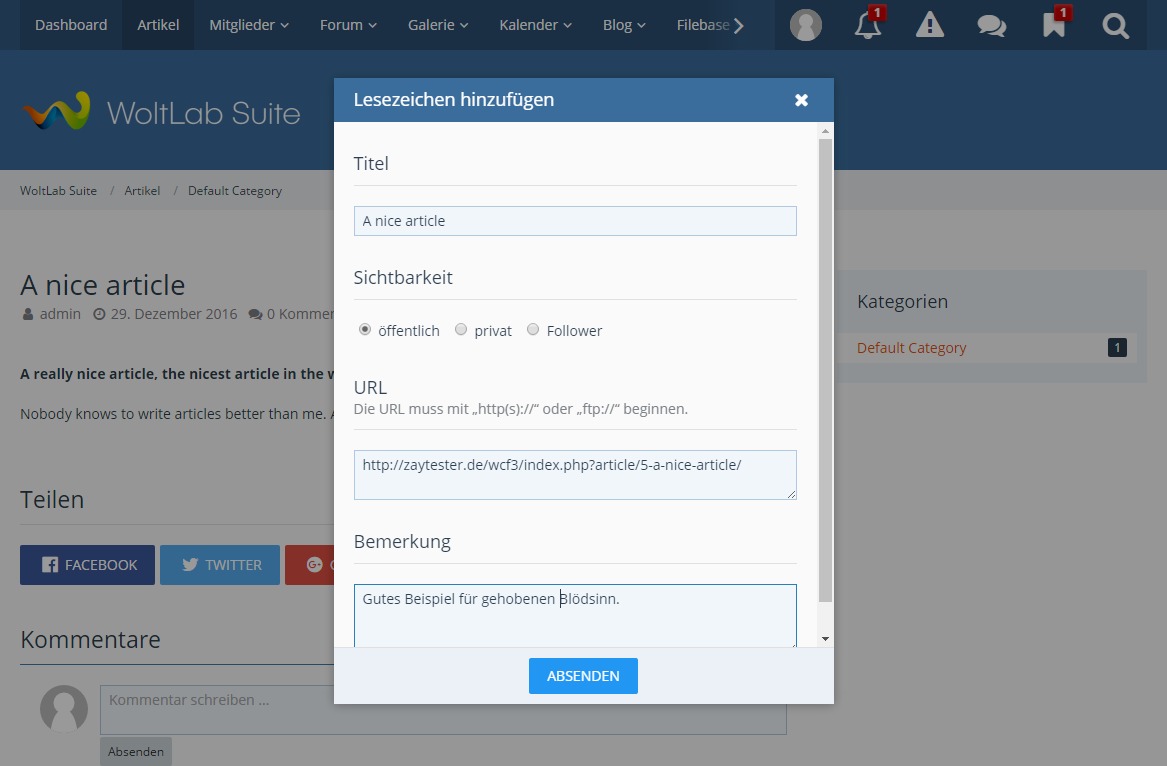The image size is (1167, 766).
Task: Click the WoltLab Suite logo
Action: [x=162, y=112]
